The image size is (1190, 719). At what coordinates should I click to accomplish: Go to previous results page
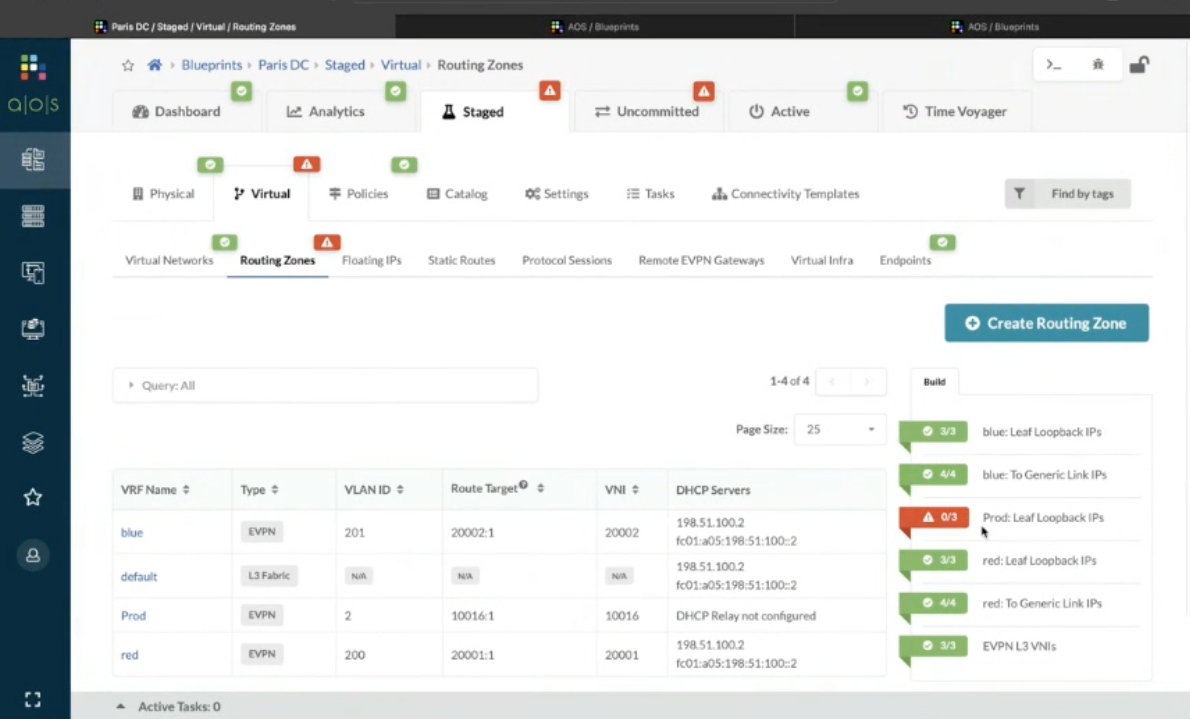pos(833,381)
